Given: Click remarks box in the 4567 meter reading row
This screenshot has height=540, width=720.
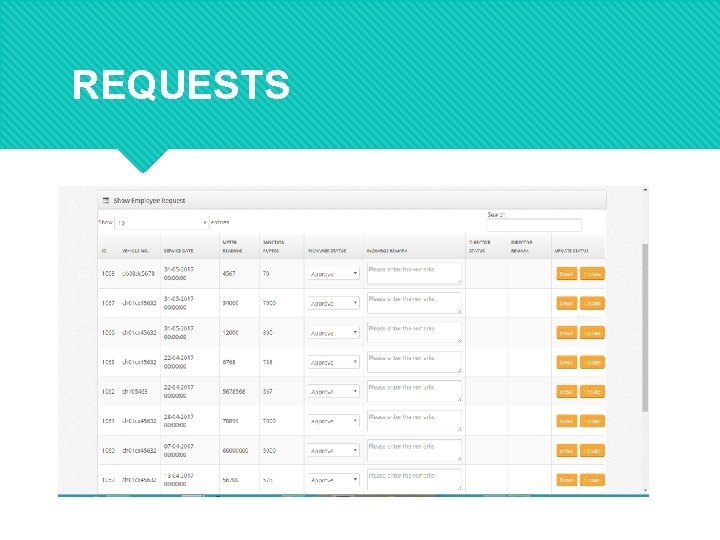Looking at the screenshot, I should pyautogui.click(x=414, y=274).
